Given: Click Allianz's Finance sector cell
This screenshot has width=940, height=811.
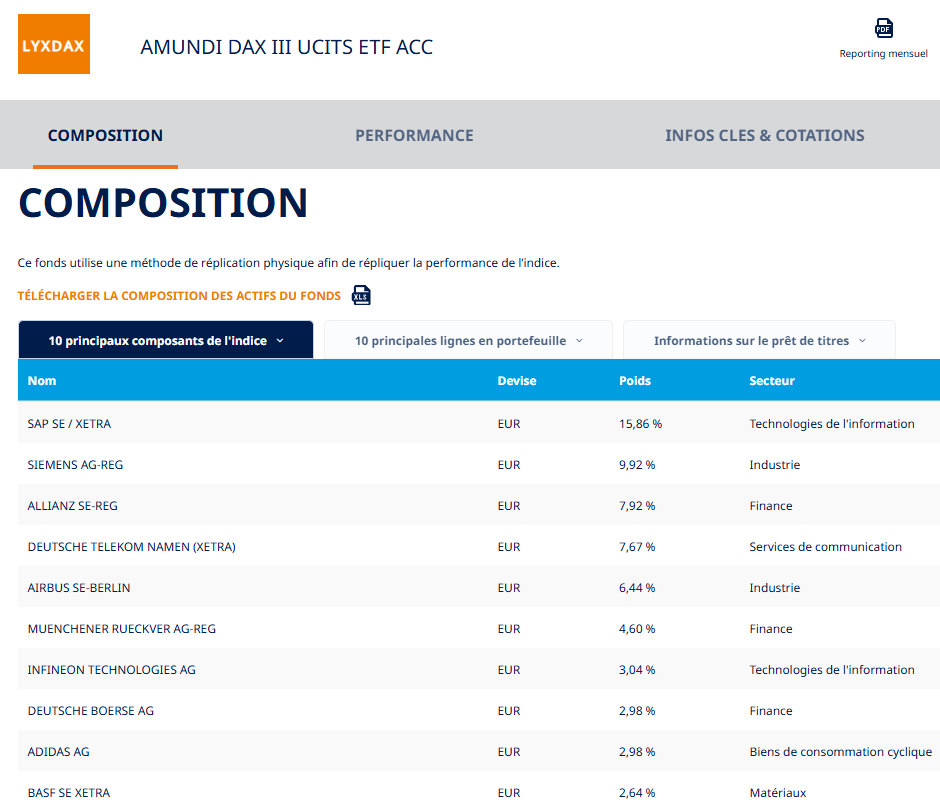Looking at the screenshot, I should pyautogui.click(x=771, y=506).
